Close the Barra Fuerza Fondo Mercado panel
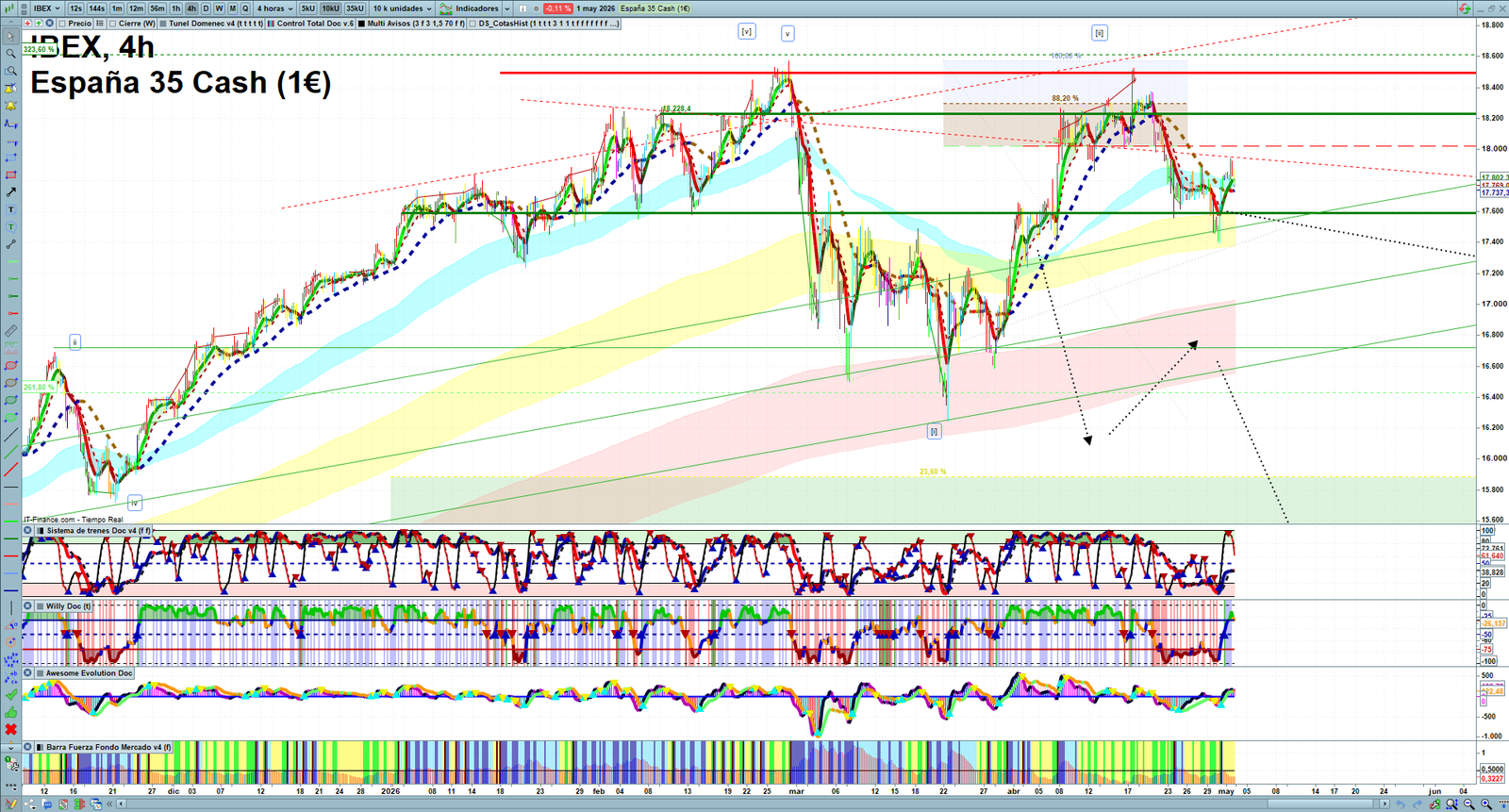 pyautogui.click(x=28, y=747)
